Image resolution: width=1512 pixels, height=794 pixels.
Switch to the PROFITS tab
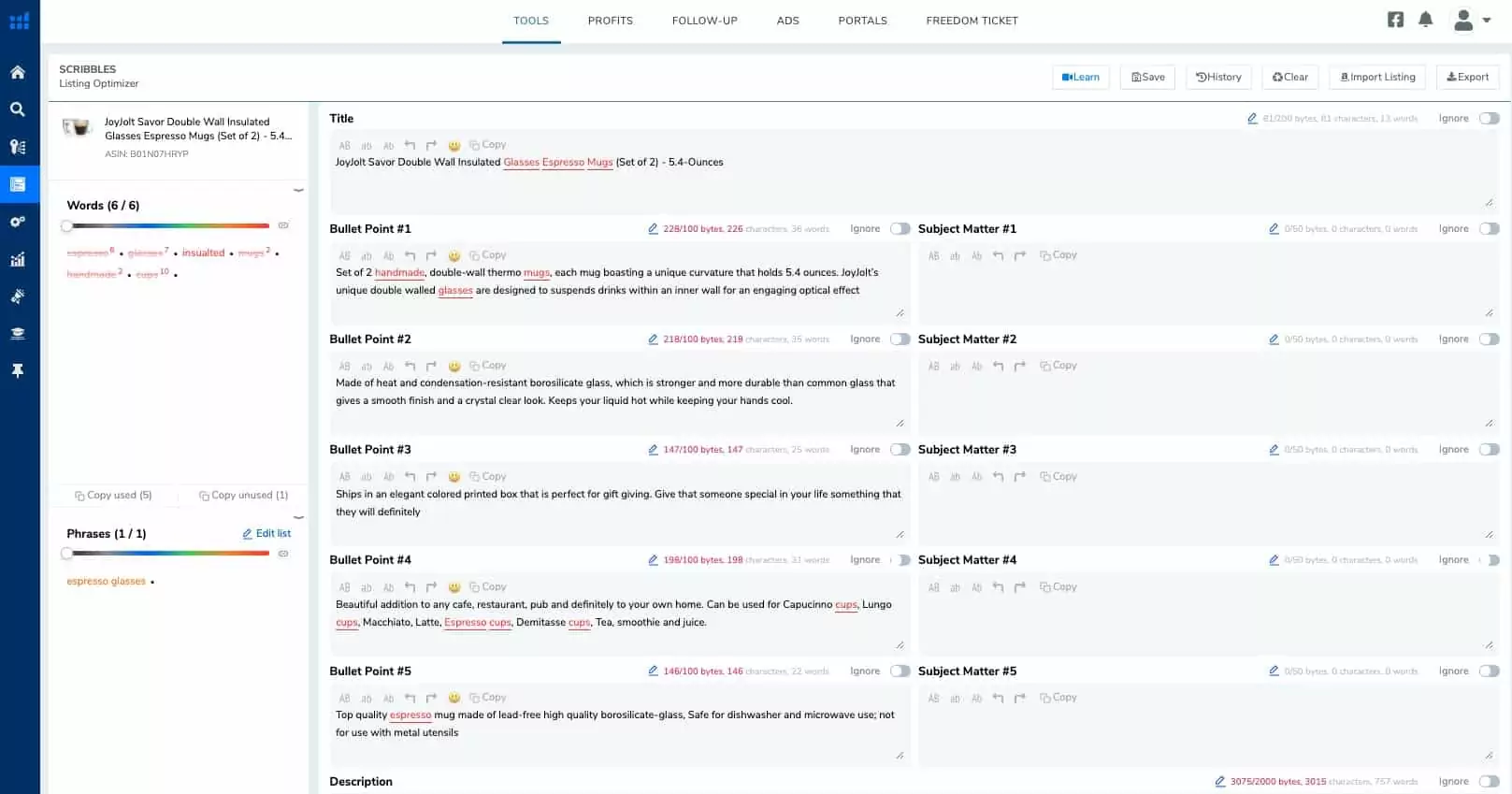pos(611,21)
